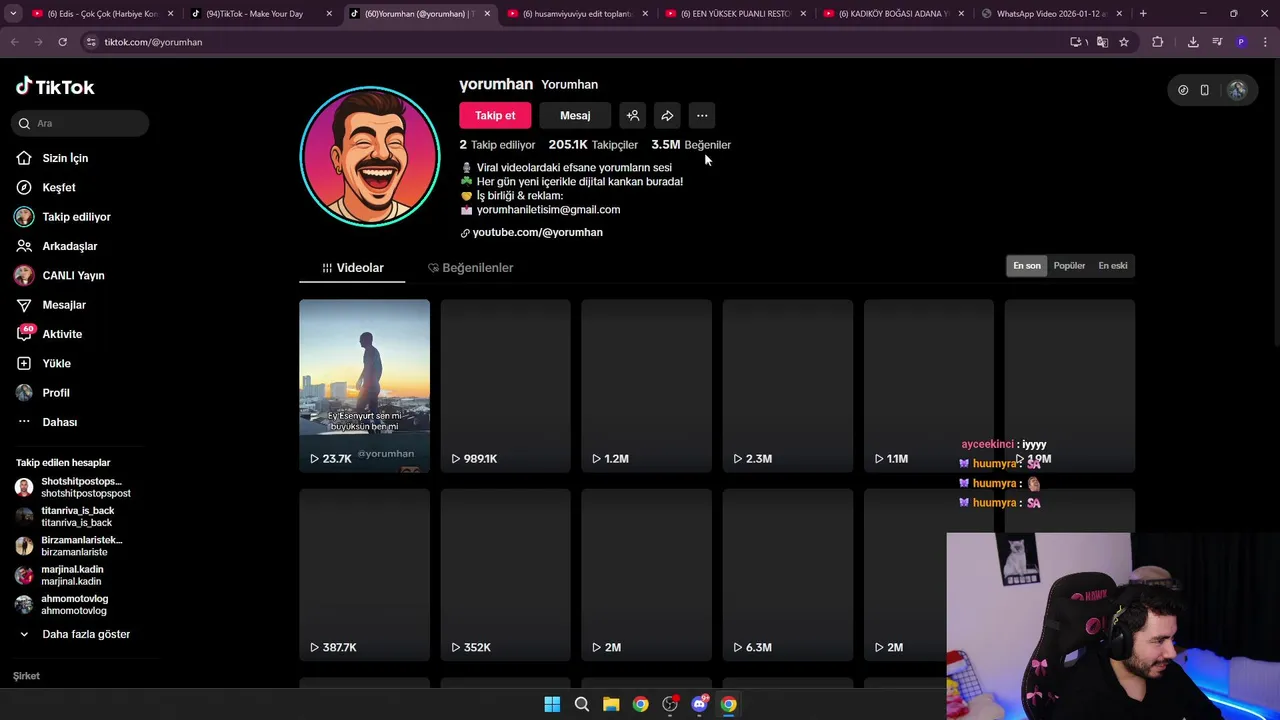Click the share profile arrow icon
This screenshot has height=720, width=1280.
667,115
